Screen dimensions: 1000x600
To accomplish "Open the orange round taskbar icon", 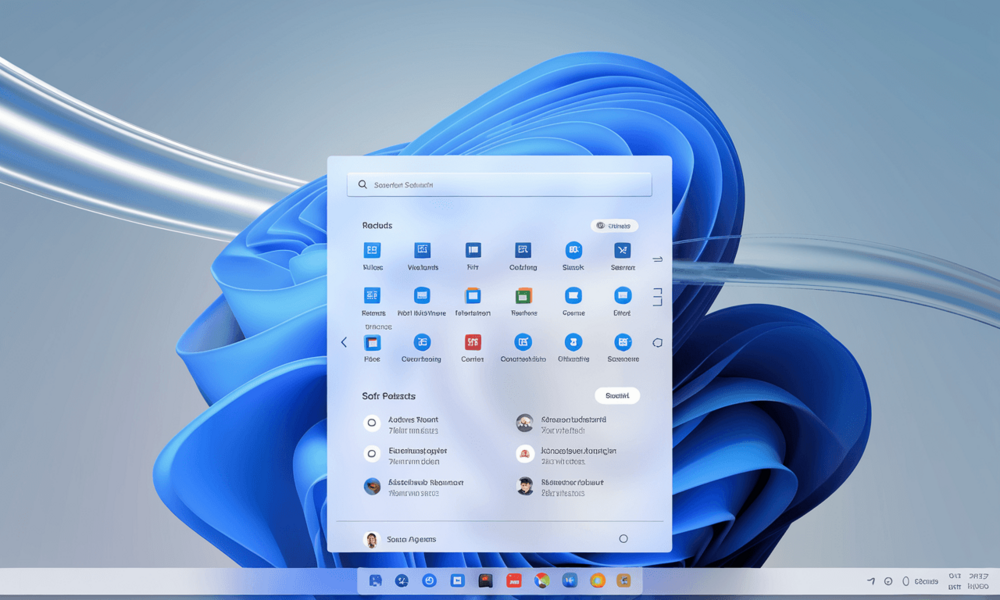I will tap(598, 580).
